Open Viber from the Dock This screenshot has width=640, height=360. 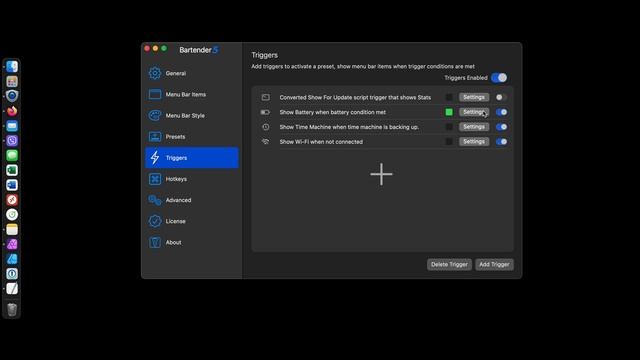click(12, 140)
